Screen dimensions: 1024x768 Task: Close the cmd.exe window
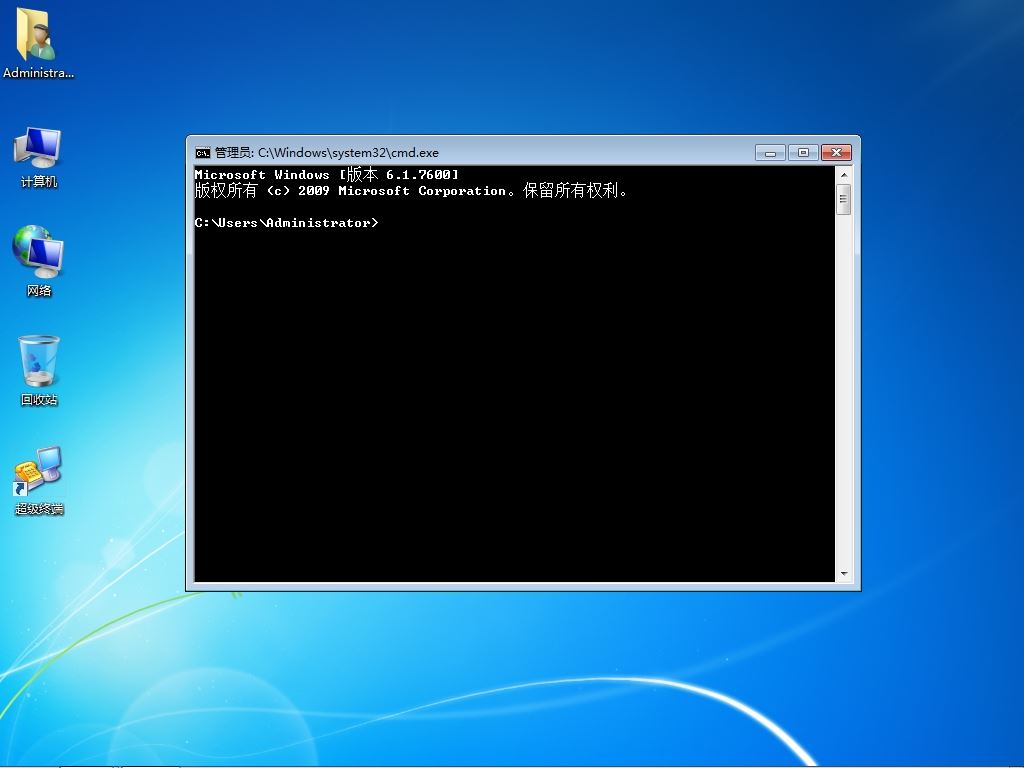[837, 153]
